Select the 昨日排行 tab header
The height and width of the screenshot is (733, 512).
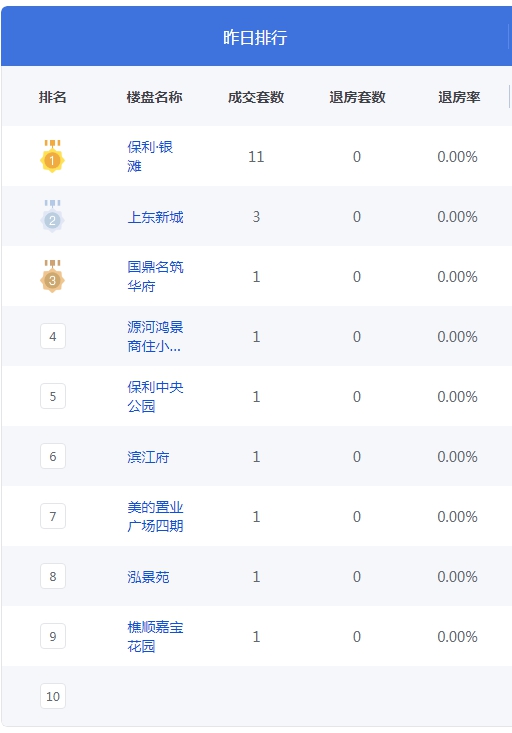click(x=255, y=36)
